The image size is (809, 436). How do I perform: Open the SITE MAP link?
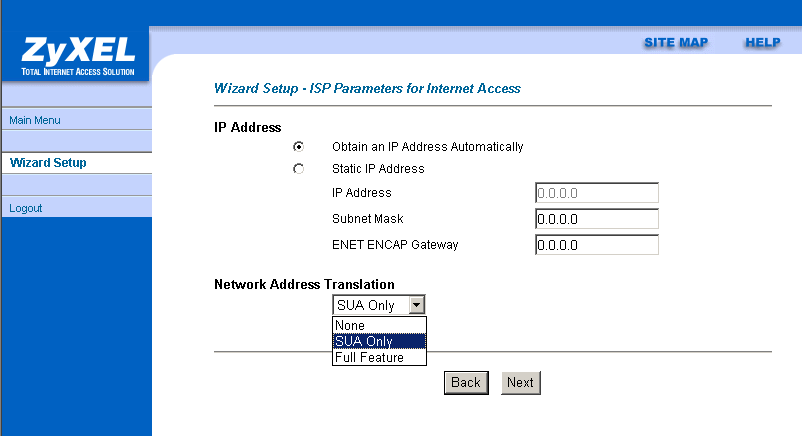[x=676, y=43]
